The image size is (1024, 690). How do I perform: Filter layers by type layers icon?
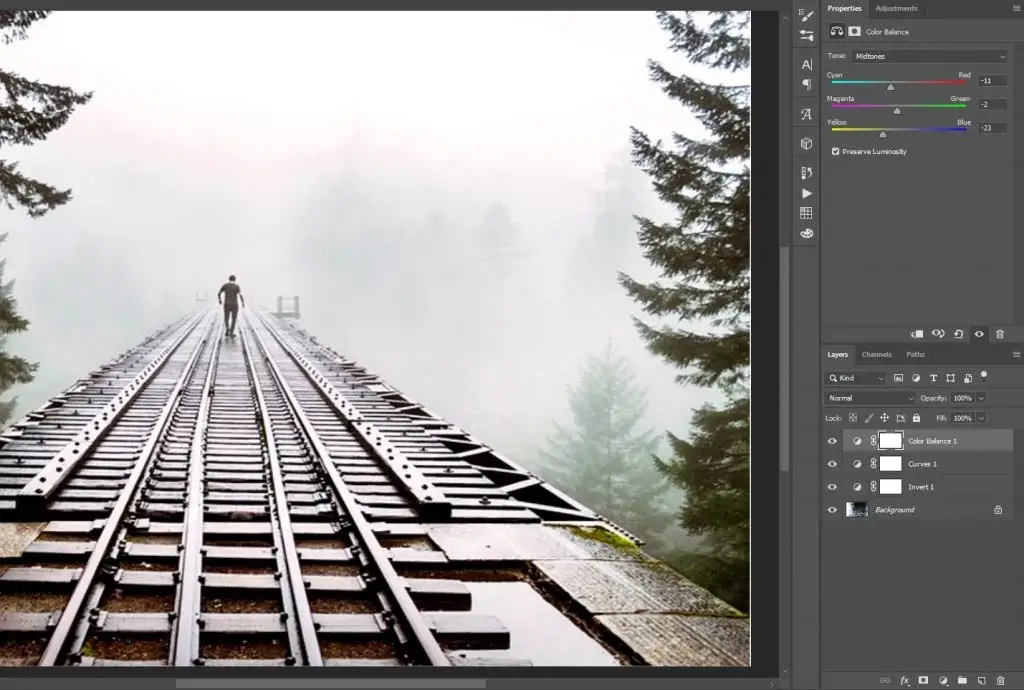(933, 378)
